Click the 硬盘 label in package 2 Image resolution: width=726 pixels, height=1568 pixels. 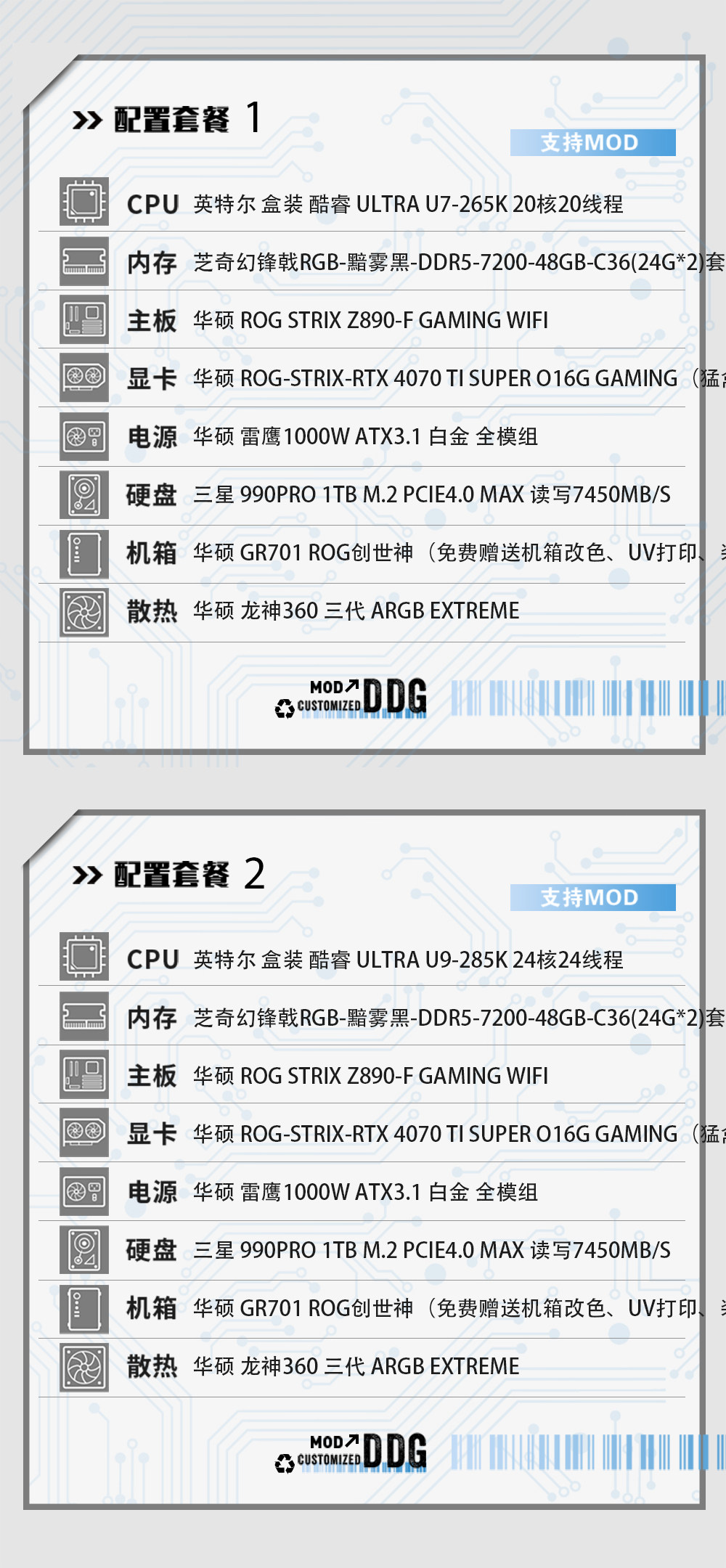[x=152, y=1250]
